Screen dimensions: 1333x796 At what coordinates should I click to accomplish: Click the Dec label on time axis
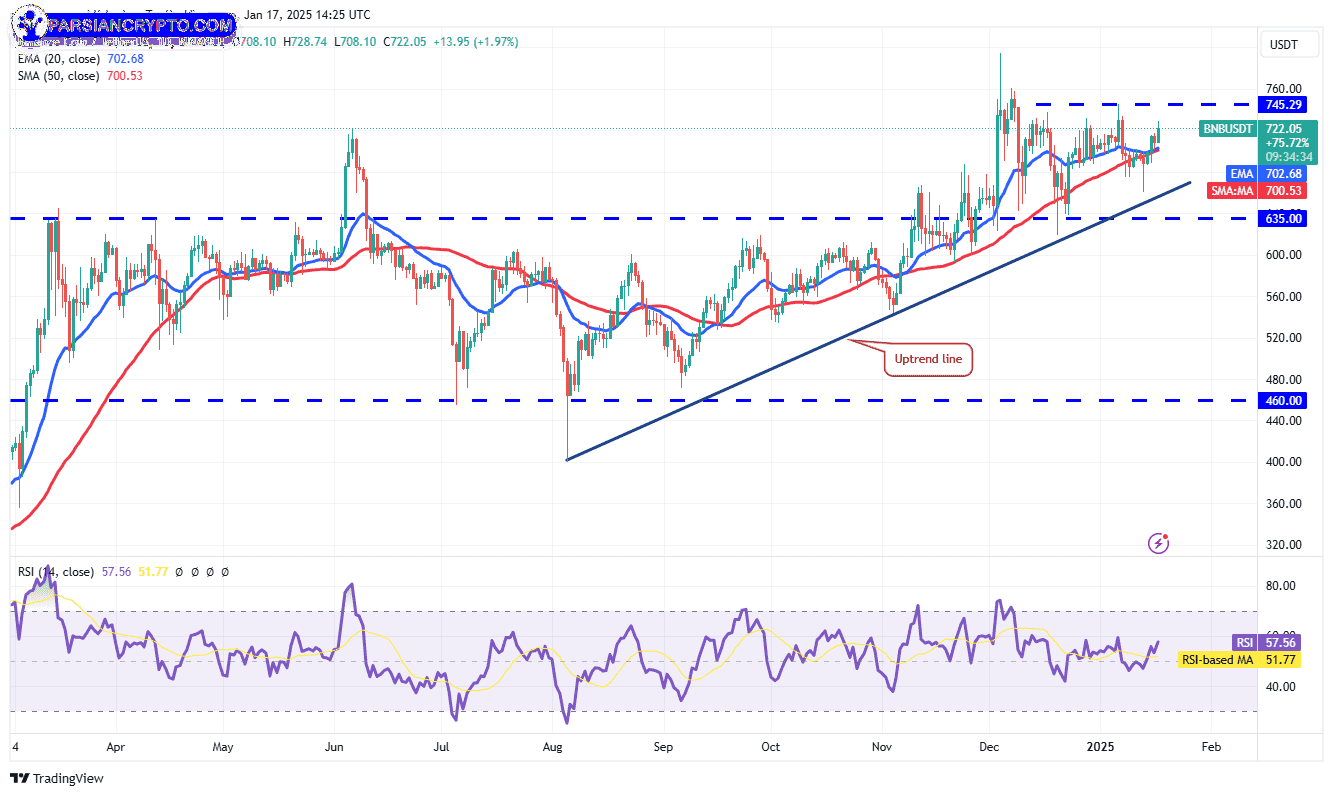point(990,746)
